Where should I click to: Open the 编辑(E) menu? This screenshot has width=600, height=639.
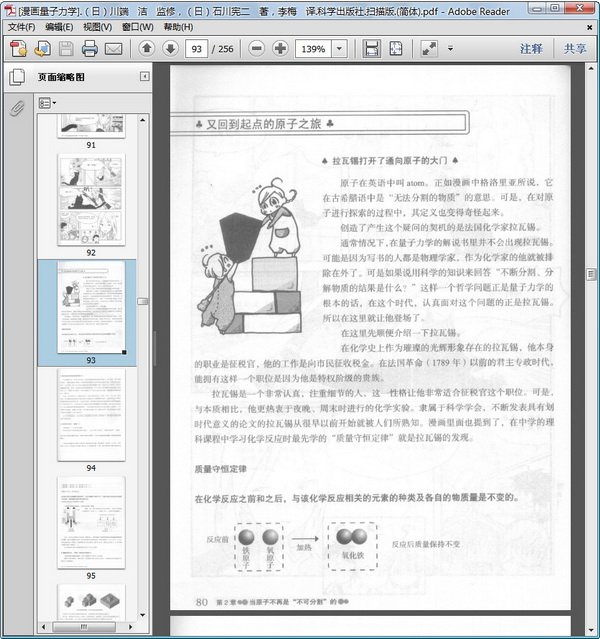click(x=59, y=27)
